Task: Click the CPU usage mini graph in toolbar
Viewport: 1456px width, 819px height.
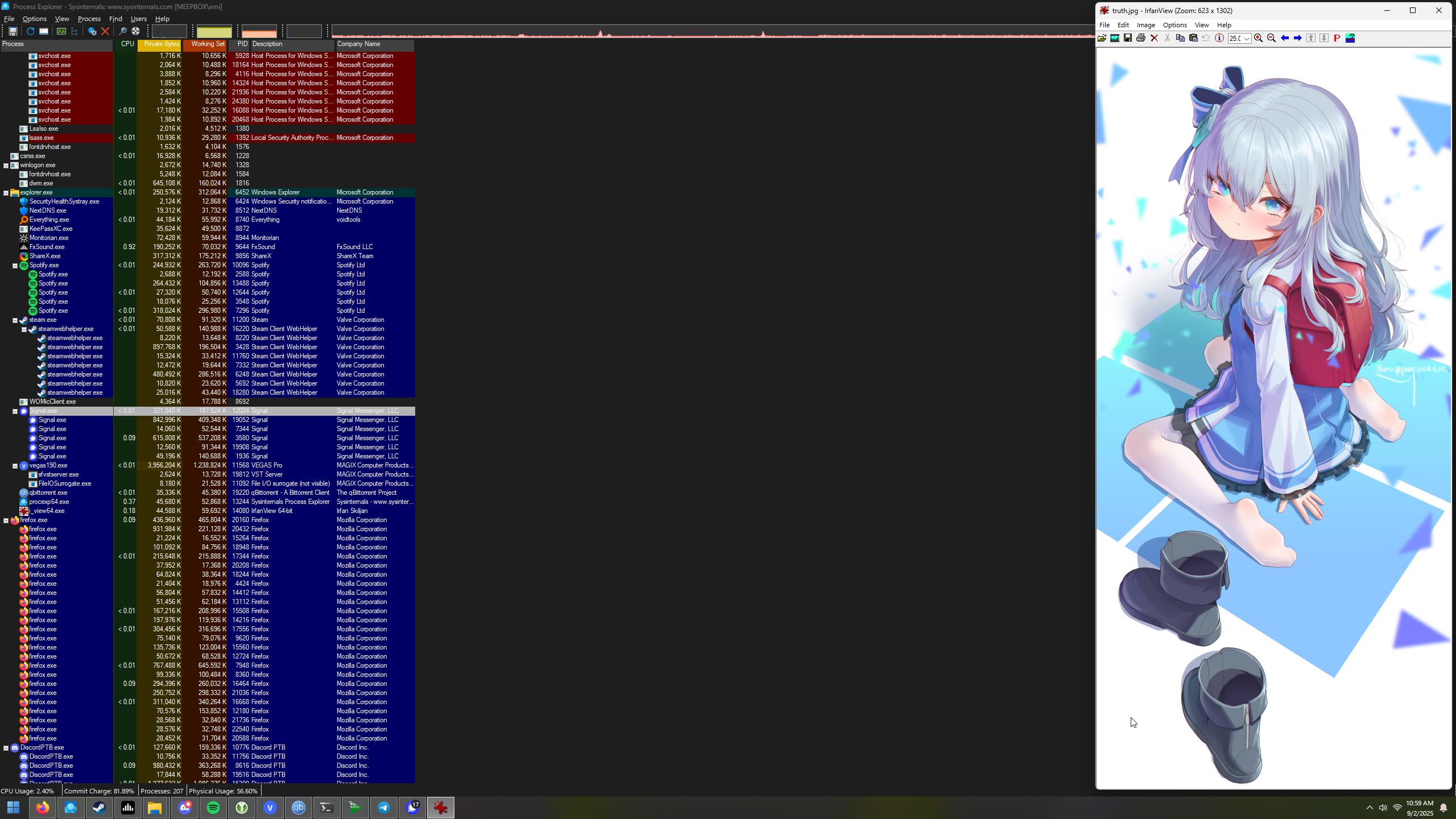Action: [x=169, y=31]
